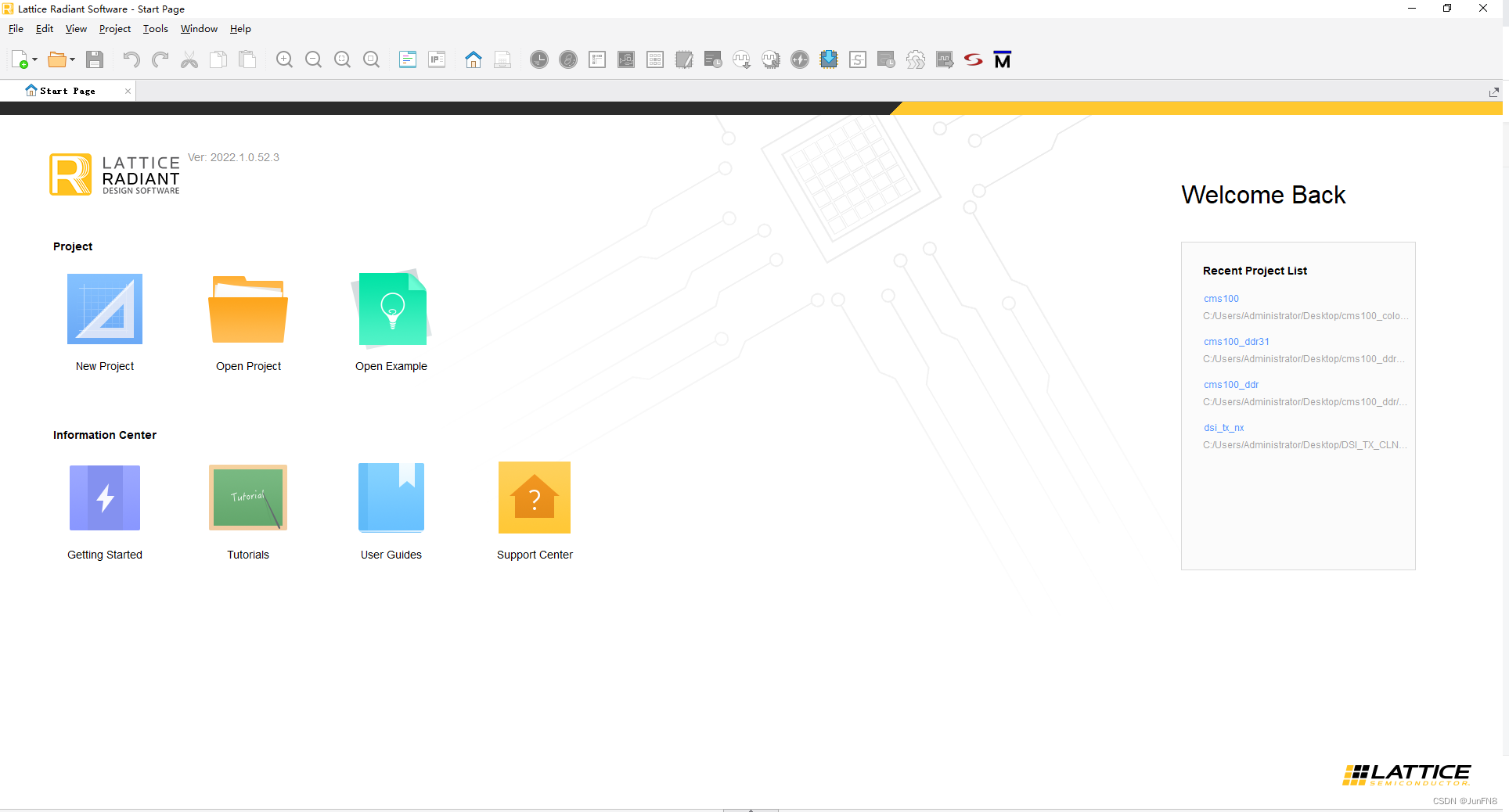
Task: Click the DSI_TX_CLN project path text
Action: [x=1305, y=445]
